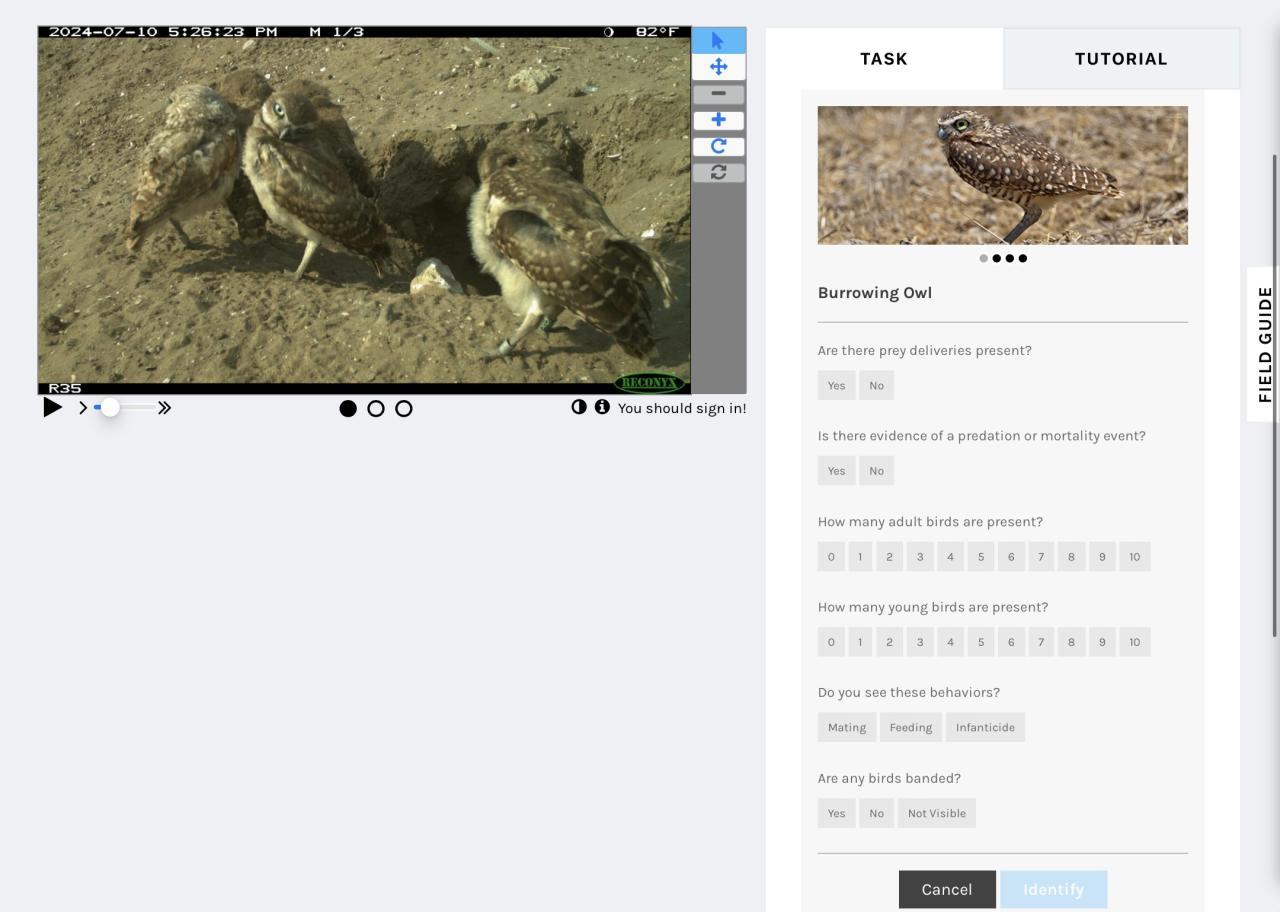This screenshot has height=912, width=1280.
Task: Play the image sequence
Action: 53,407
